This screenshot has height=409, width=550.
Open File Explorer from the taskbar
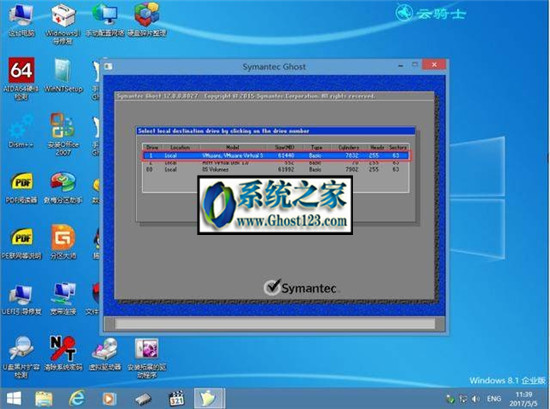(x=43, y=398)
